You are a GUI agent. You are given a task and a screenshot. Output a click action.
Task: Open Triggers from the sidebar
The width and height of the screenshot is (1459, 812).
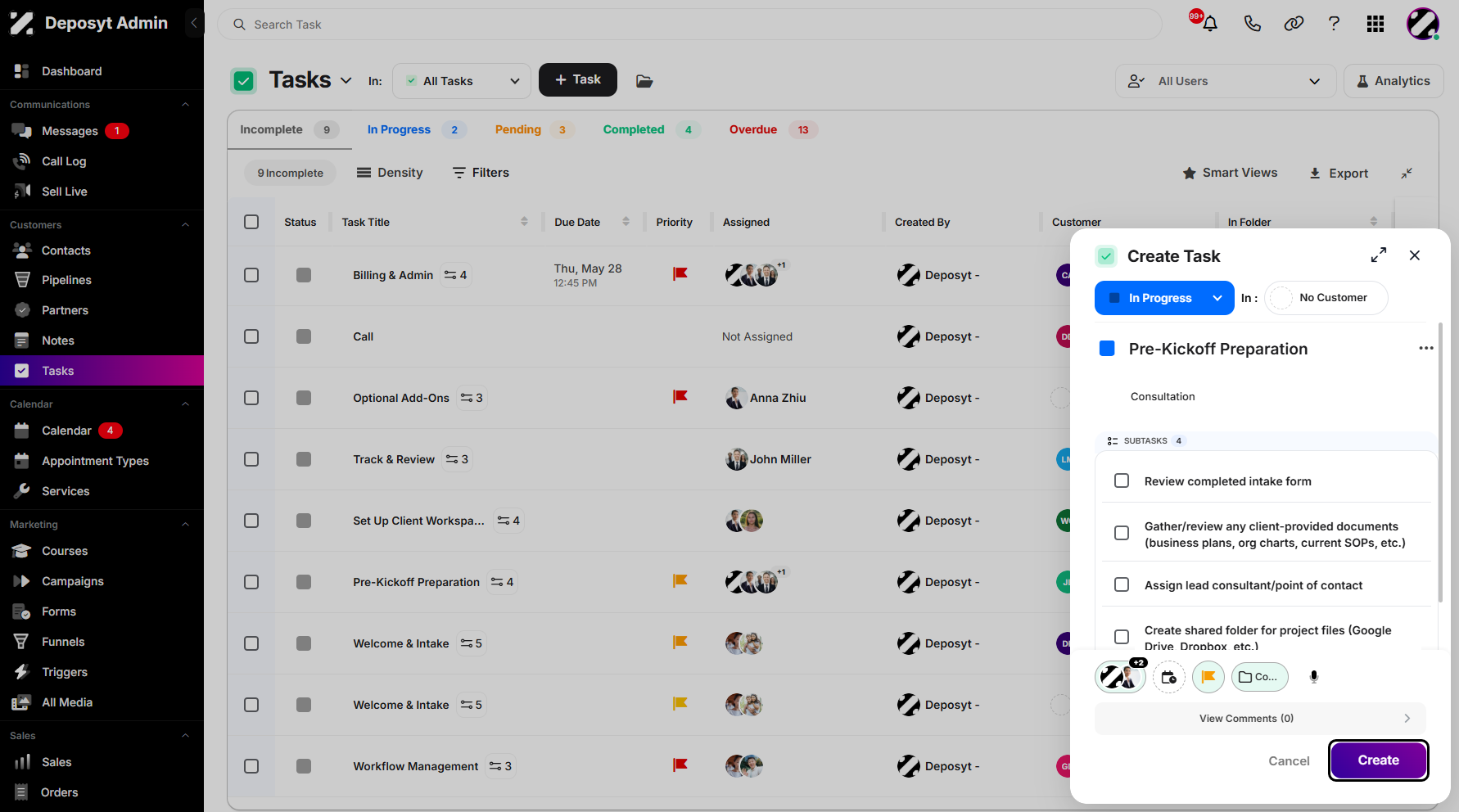click(65, 672)
